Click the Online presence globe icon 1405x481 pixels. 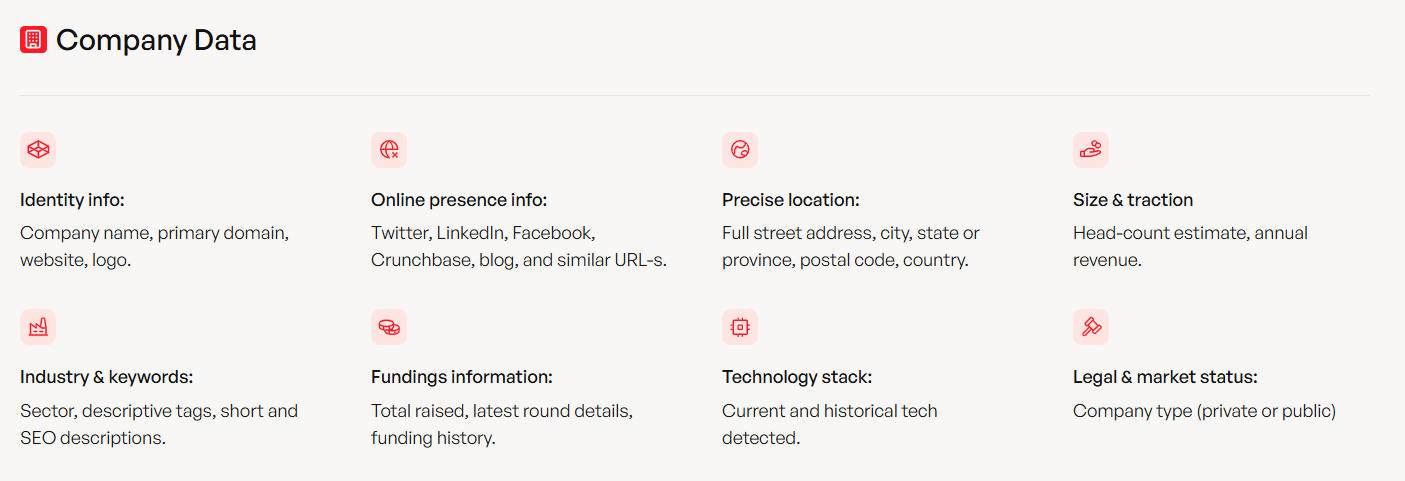(x=389, y=150)
